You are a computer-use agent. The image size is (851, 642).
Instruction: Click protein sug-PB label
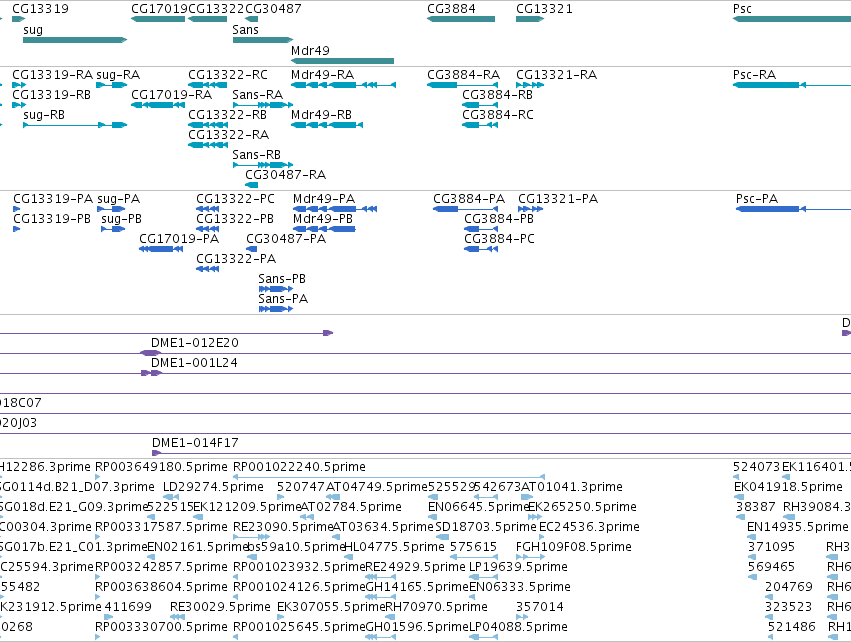[x=122, y=219]
